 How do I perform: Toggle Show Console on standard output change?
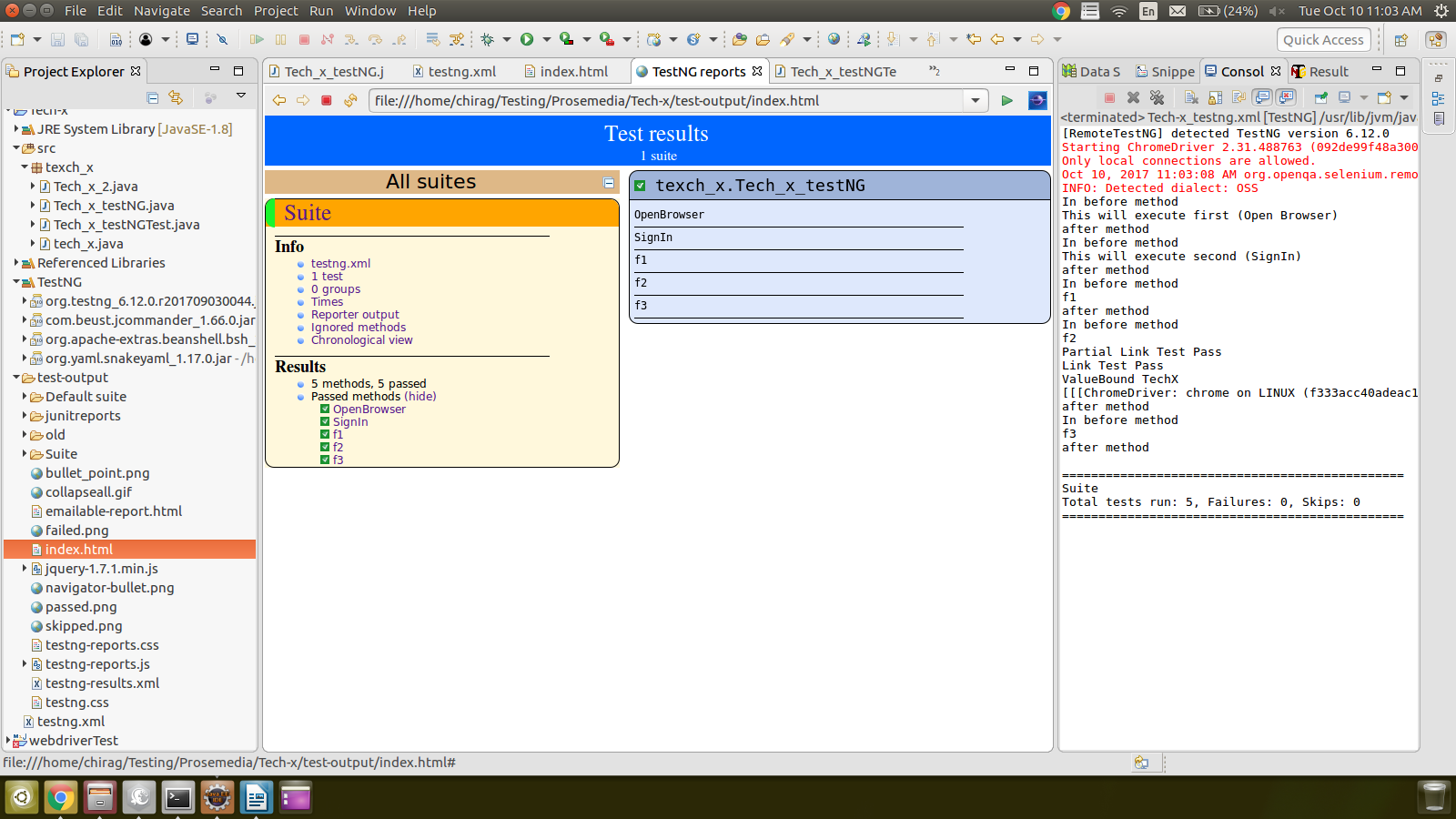pos(1262,97)
